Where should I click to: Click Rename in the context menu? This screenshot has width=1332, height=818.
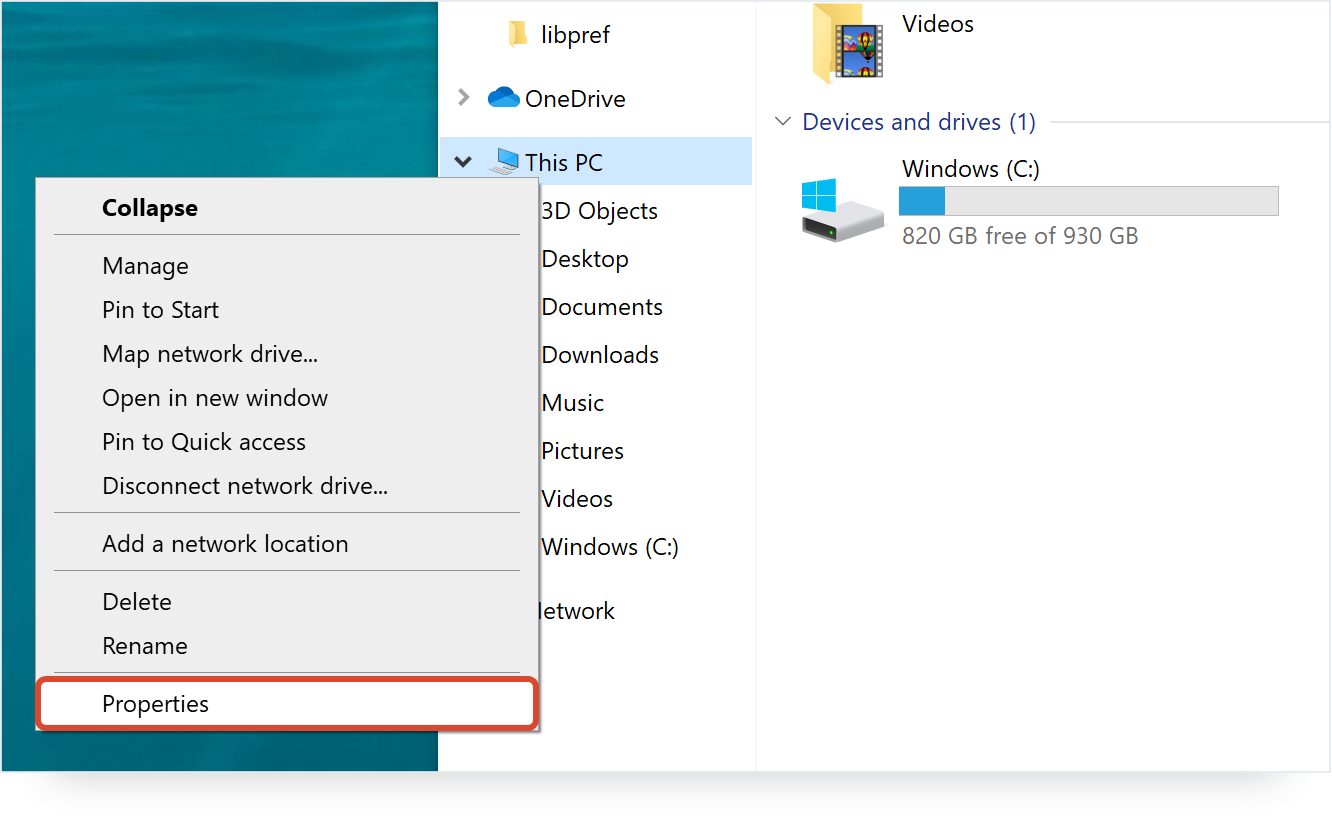pyautogui.click(x=145, y=646)
